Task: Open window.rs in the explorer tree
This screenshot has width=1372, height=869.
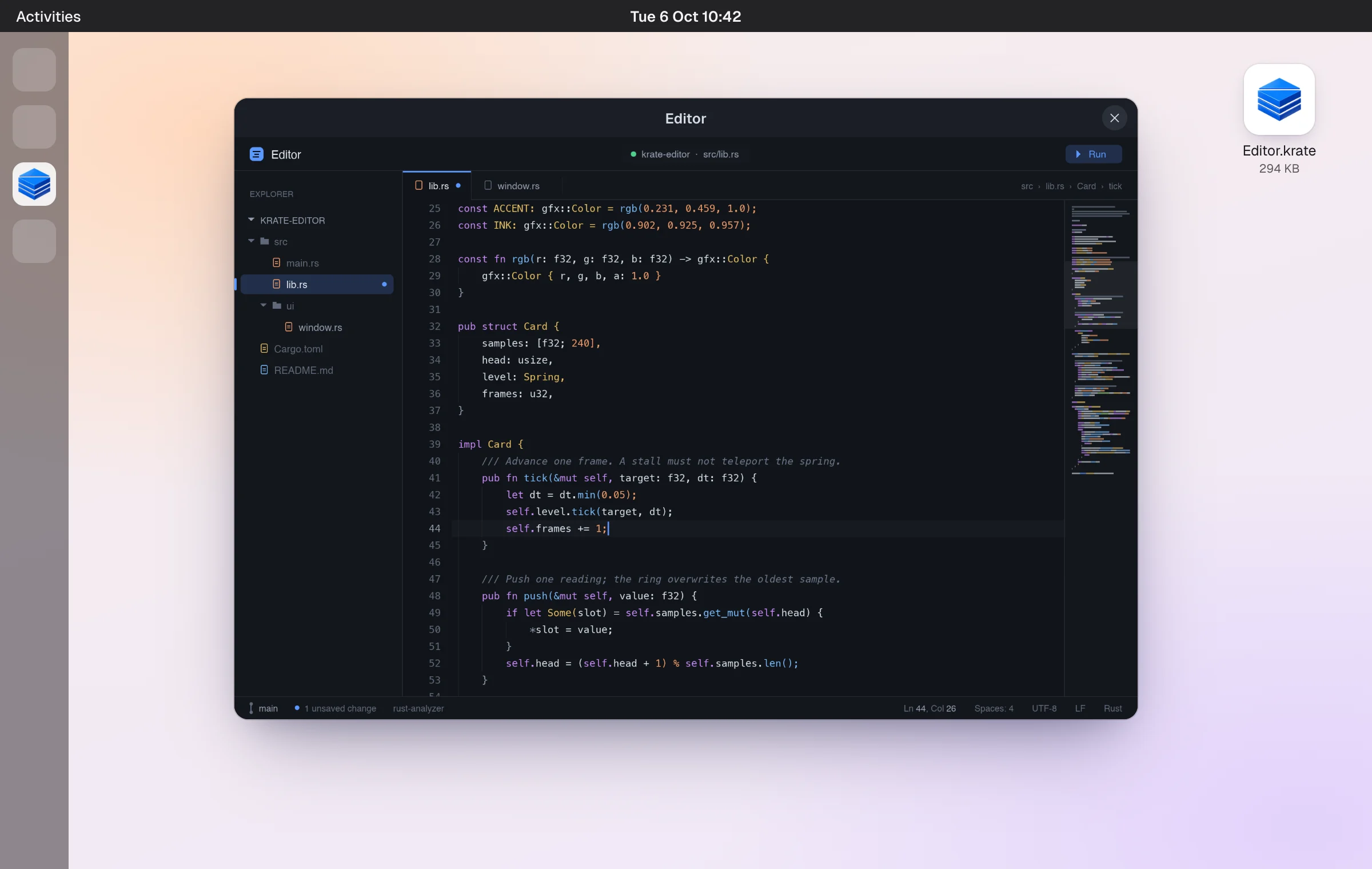Action: (x=317, y=327)
